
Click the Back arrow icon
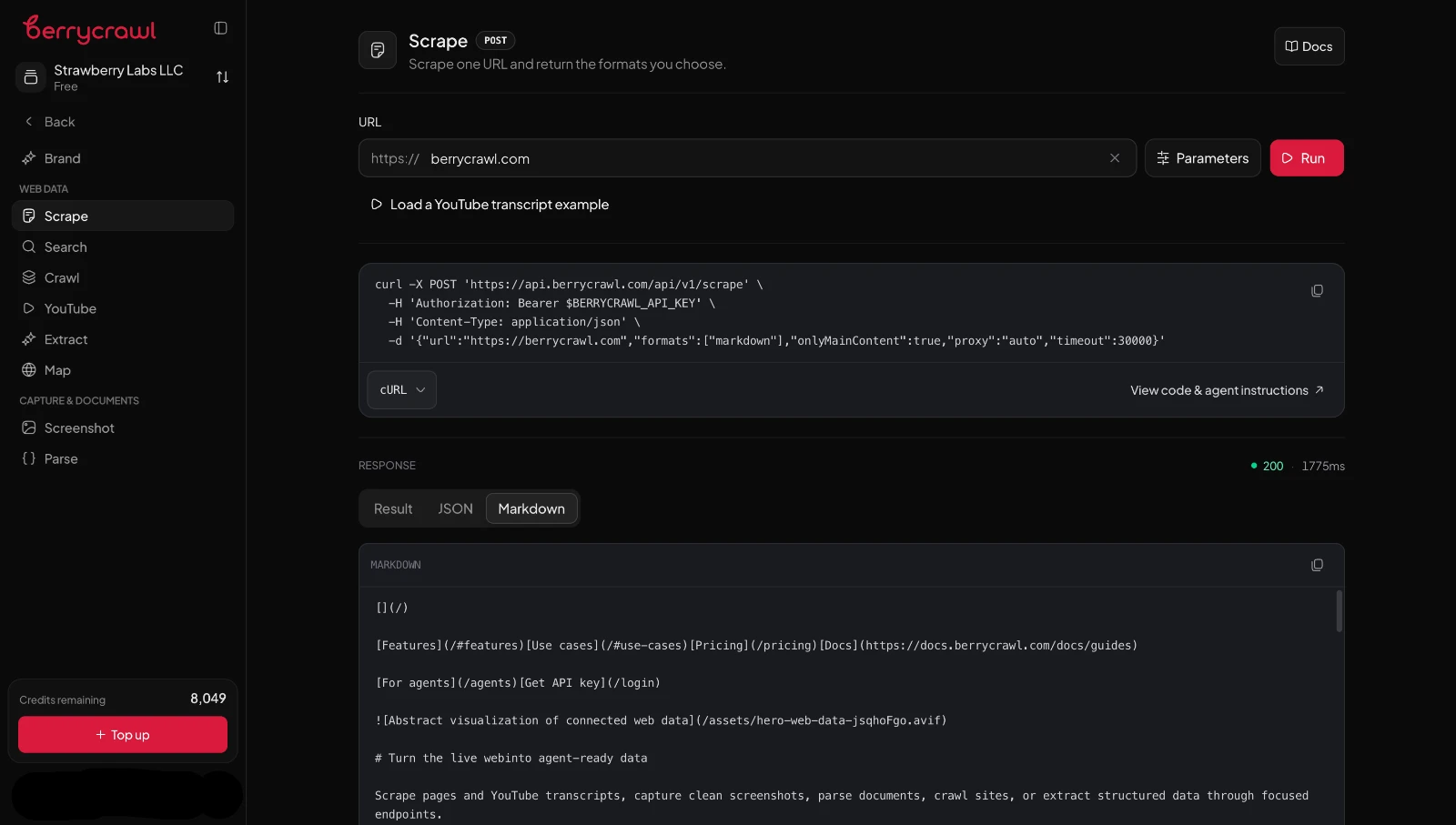click(x=29, y=122)
